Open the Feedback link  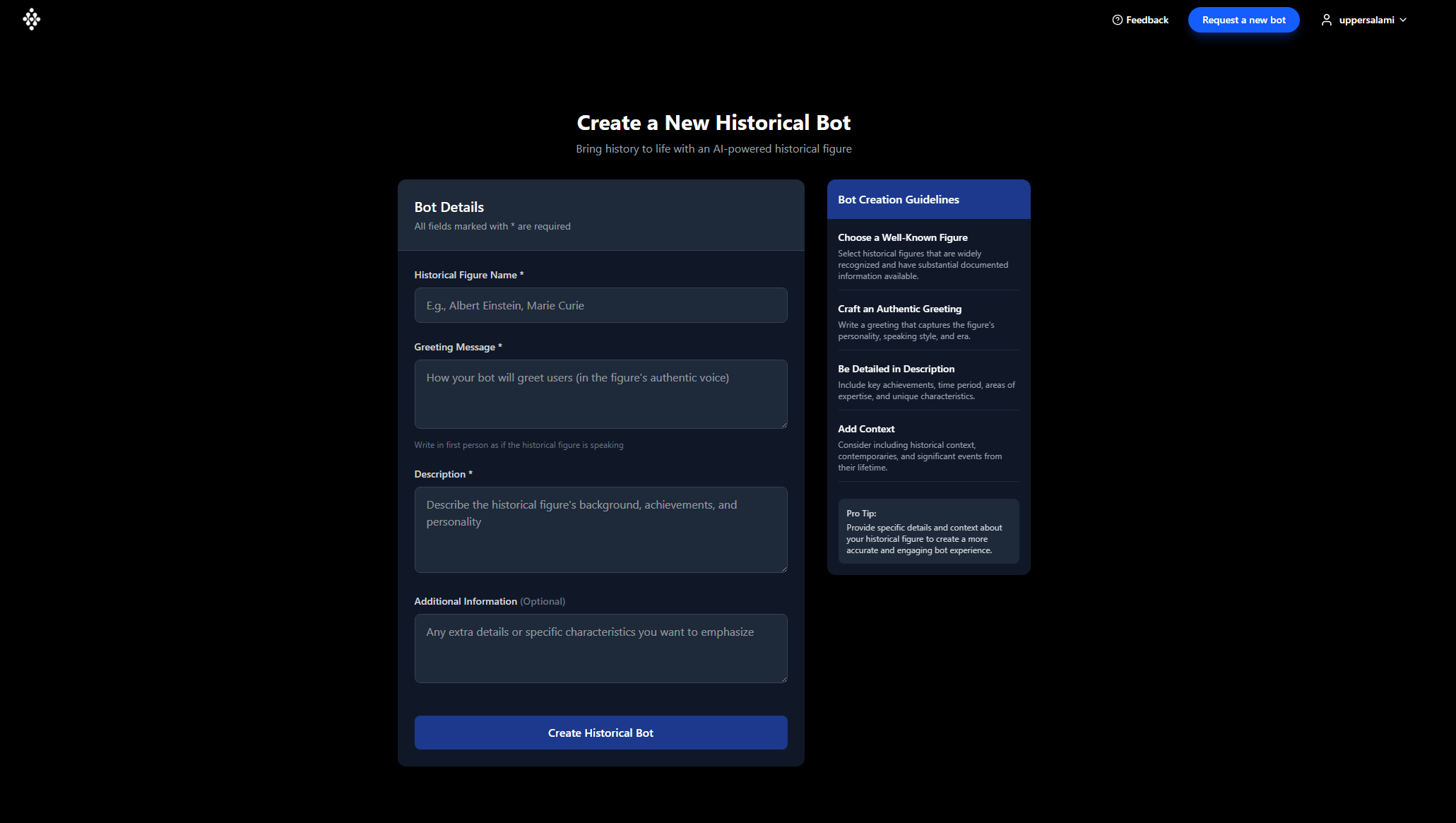click(1140, 20)
